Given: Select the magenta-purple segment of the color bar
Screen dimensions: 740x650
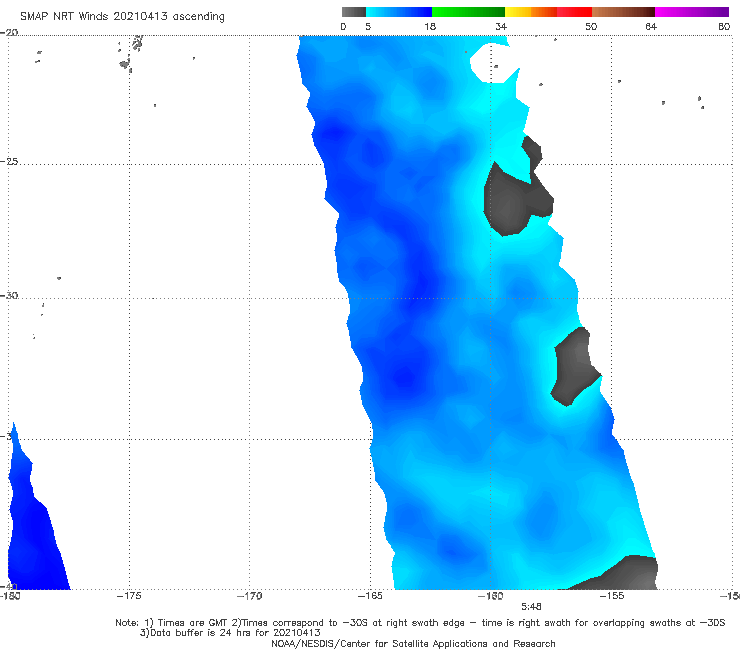Looking at the screenshot, I should click(692, 12).
